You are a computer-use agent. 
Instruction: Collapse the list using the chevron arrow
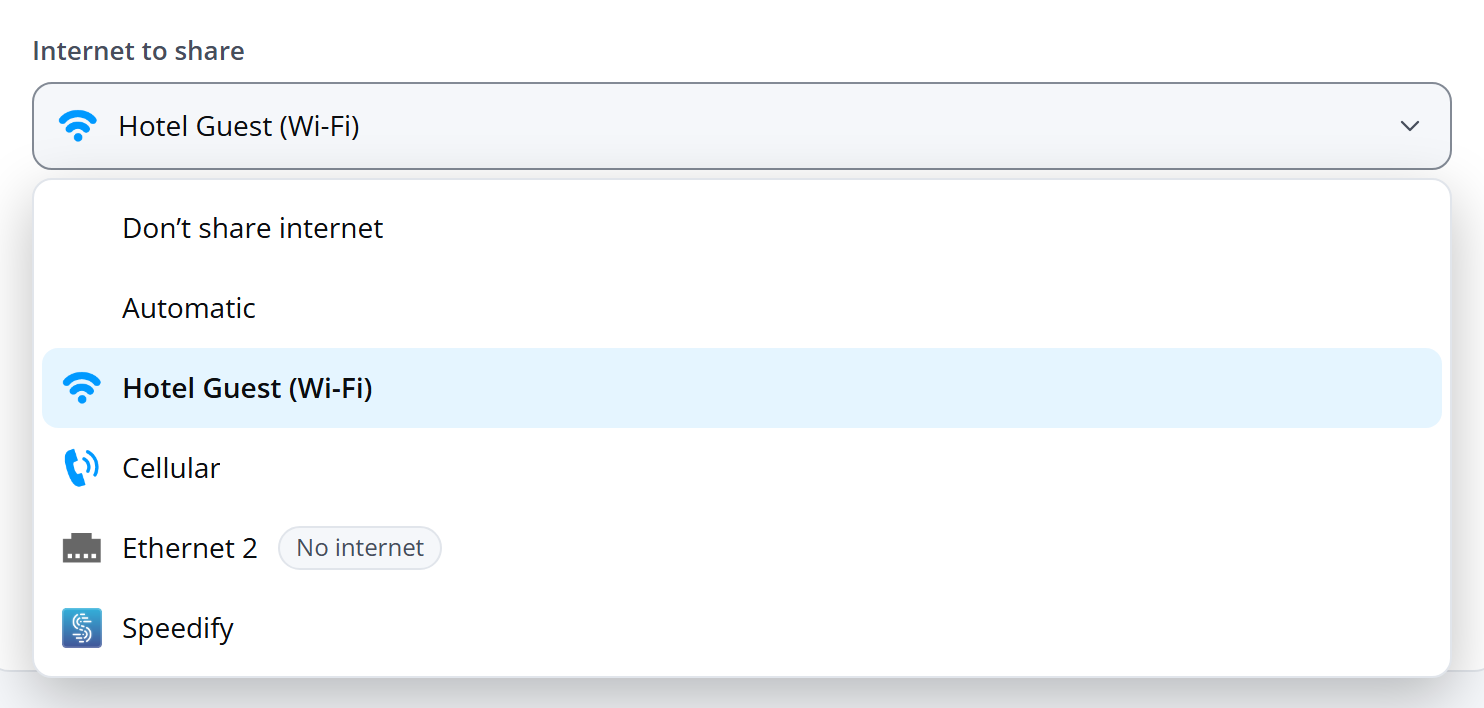click(1410, 126)
